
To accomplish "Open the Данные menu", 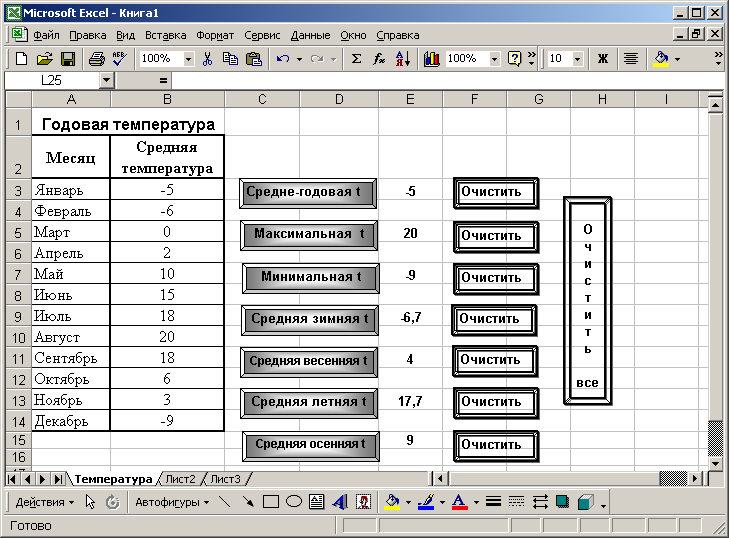I will pos(310,35).
